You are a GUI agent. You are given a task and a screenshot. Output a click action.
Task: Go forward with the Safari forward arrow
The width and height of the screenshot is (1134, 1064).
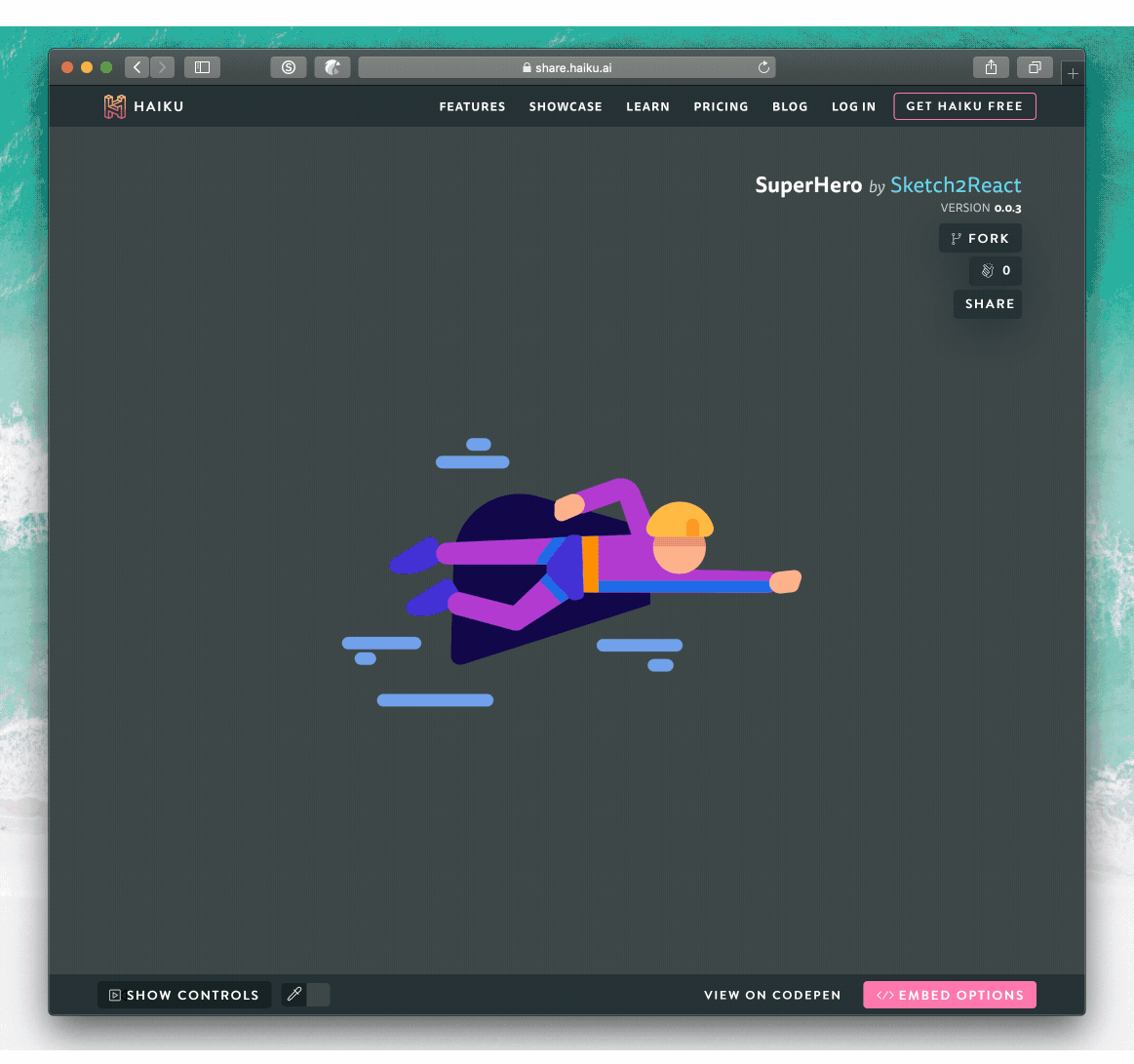point(162,67)
